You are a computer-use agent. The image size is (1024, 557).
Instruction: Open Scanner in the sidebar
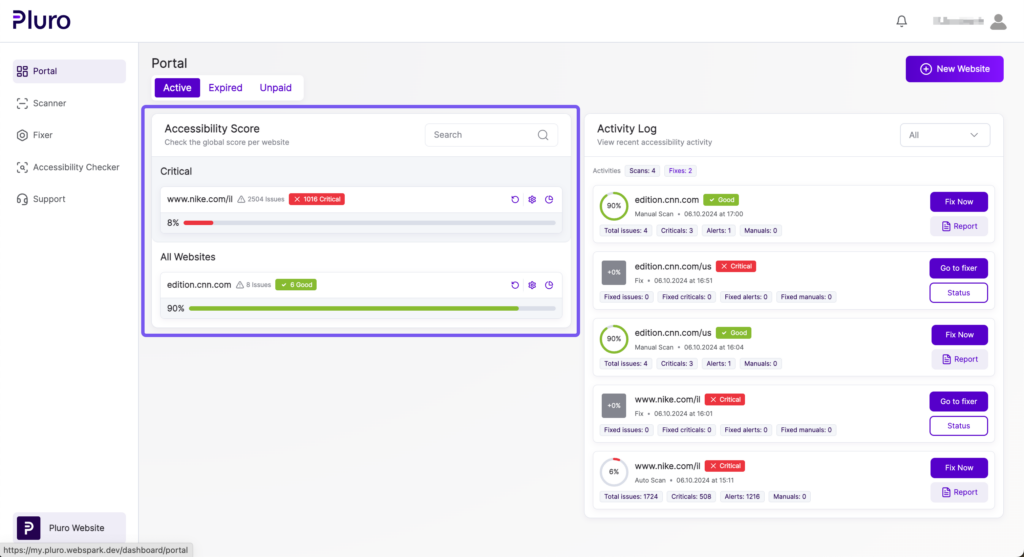[x=49, y=103]
